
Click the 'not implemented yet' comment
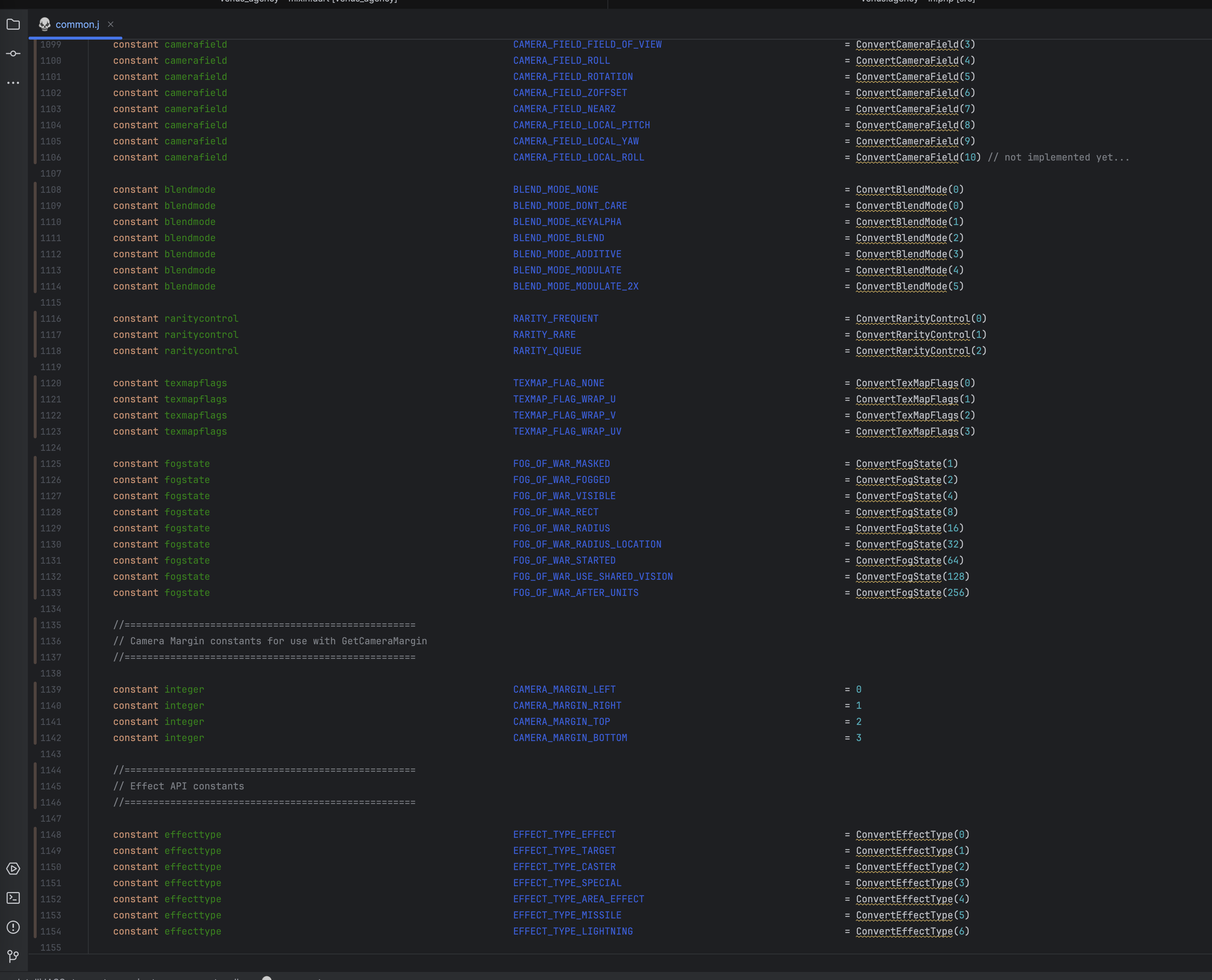click(1058, 158)
